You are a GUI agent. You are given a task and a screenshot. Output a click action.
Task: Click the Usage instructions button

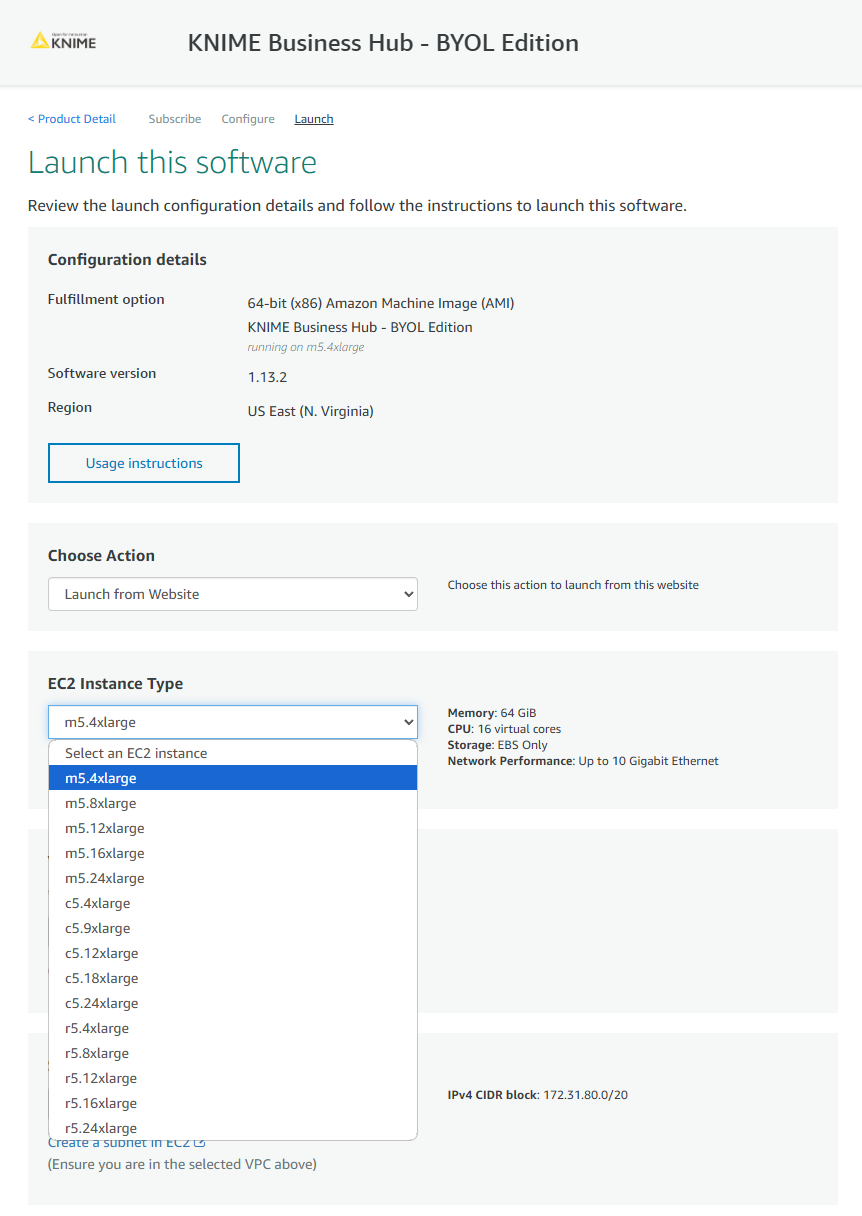tap(144, 463)
